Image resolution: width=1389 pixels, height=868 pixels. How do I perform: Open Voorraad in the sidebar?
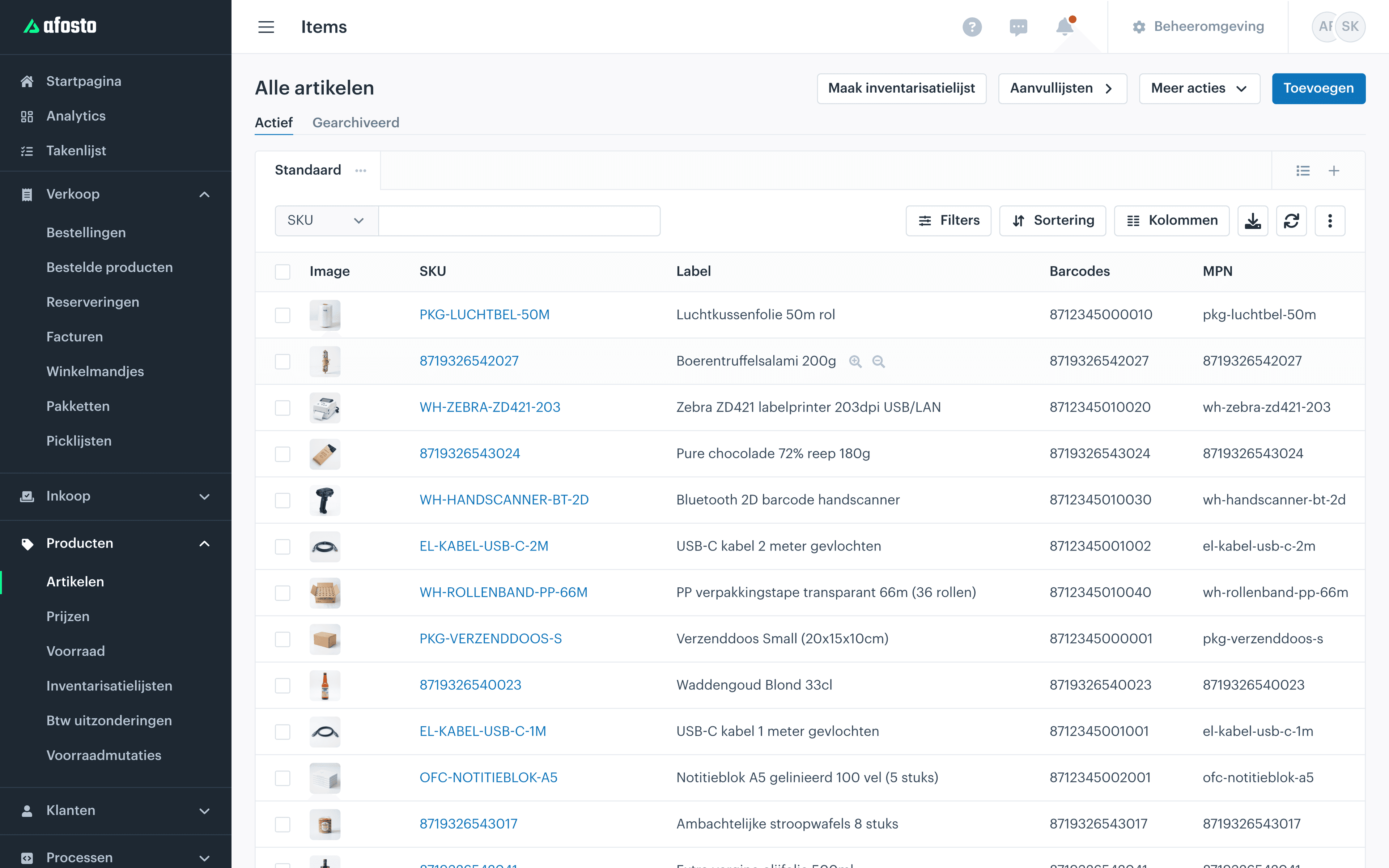pos(76,651)
